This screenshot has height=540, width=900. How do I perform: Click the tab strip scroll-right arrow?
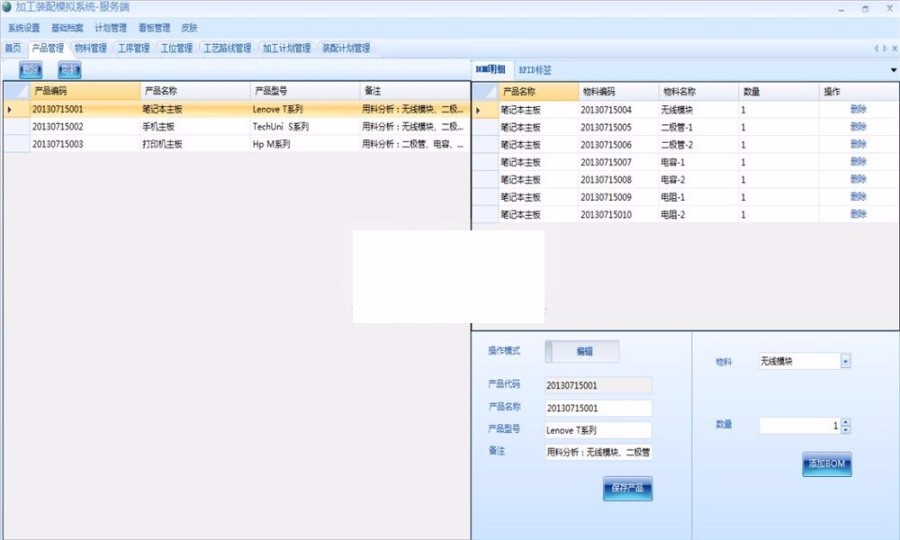coord(884,48)
